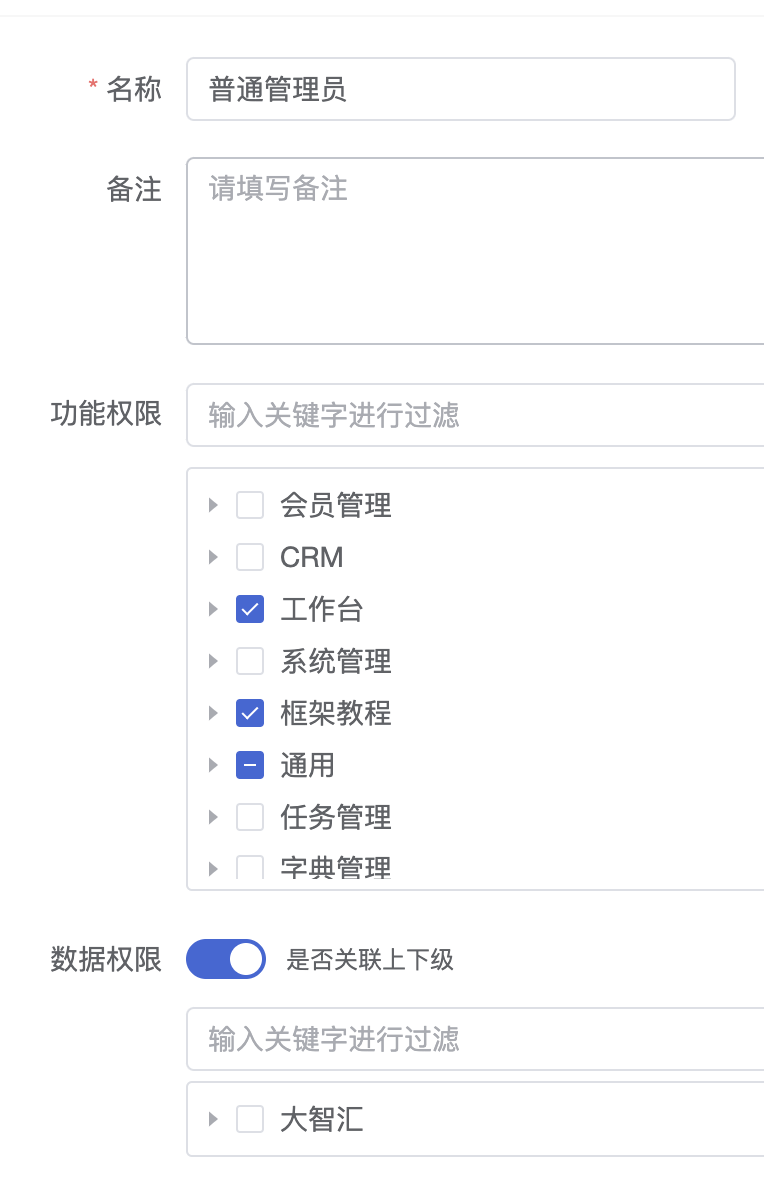Check the 会员管理 permission checkbox
Viewport: 764px width, 1198px height.
(250, 505)
